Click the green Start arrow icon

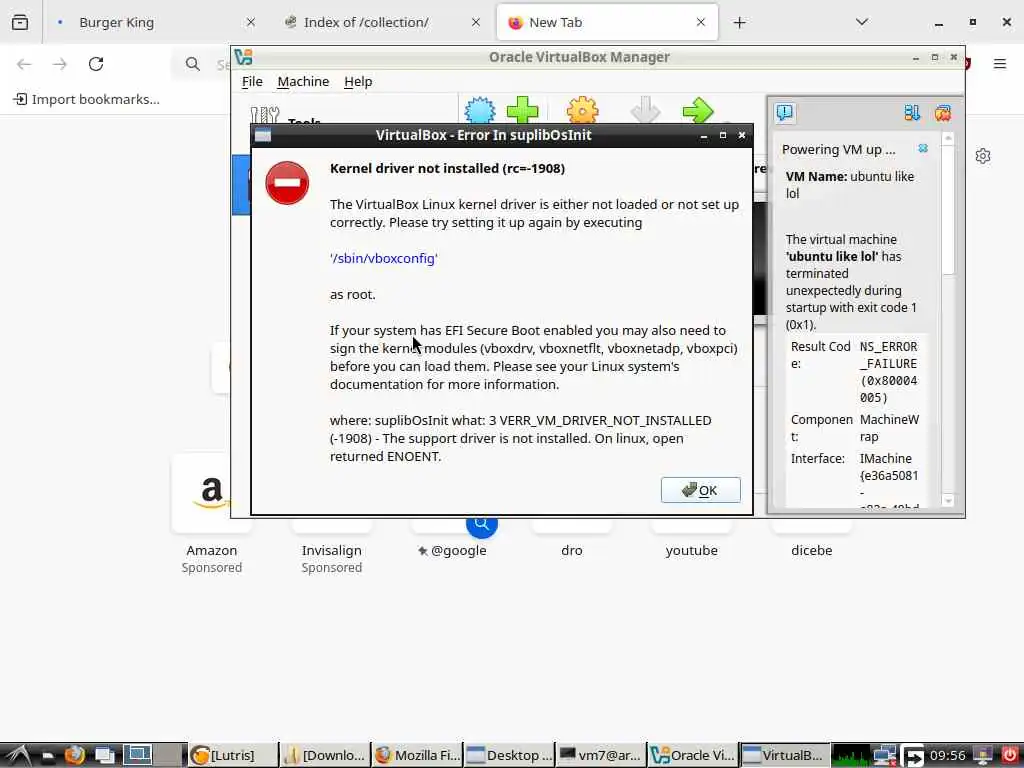(x=698, y=111)
